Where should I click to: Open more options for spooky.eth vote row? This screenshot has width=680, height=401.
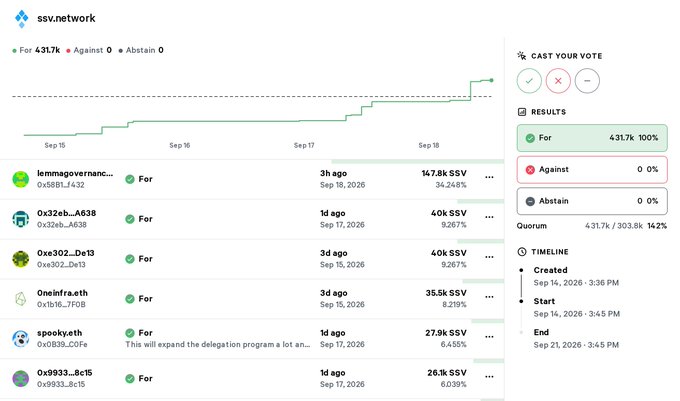[489, 336]
